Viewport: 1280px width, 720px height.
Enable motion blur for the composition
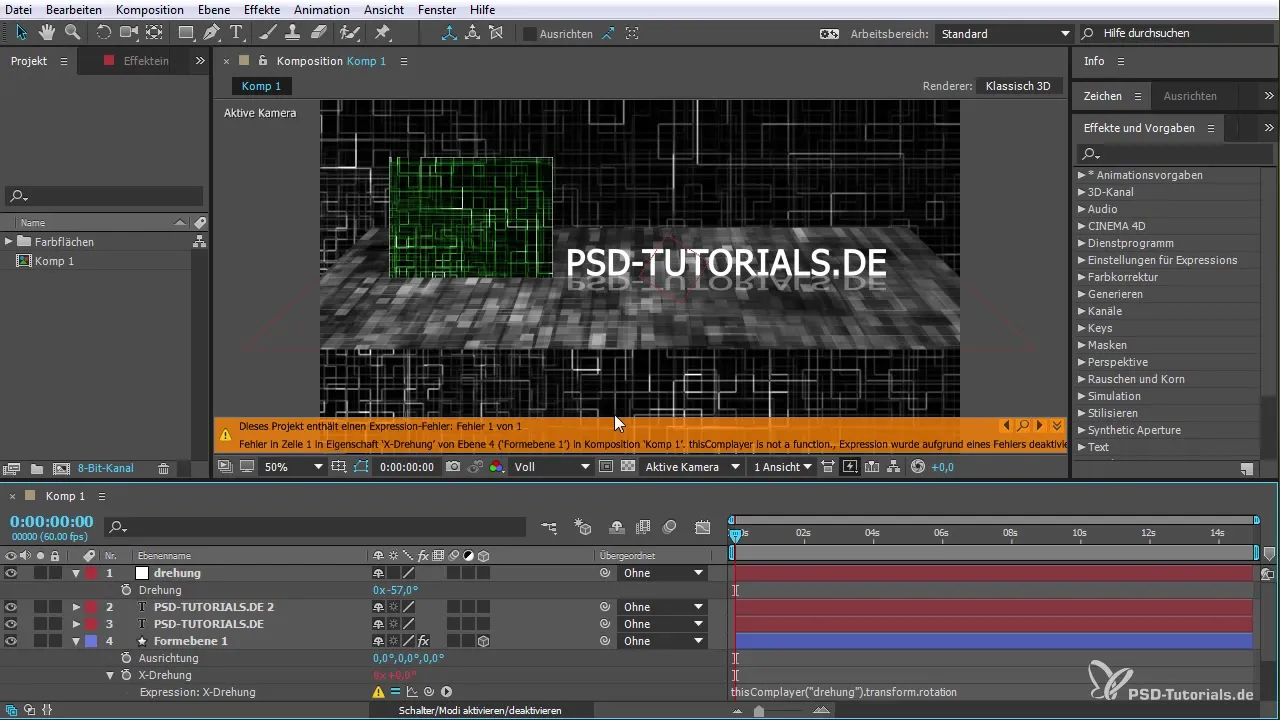coord(670,526)
